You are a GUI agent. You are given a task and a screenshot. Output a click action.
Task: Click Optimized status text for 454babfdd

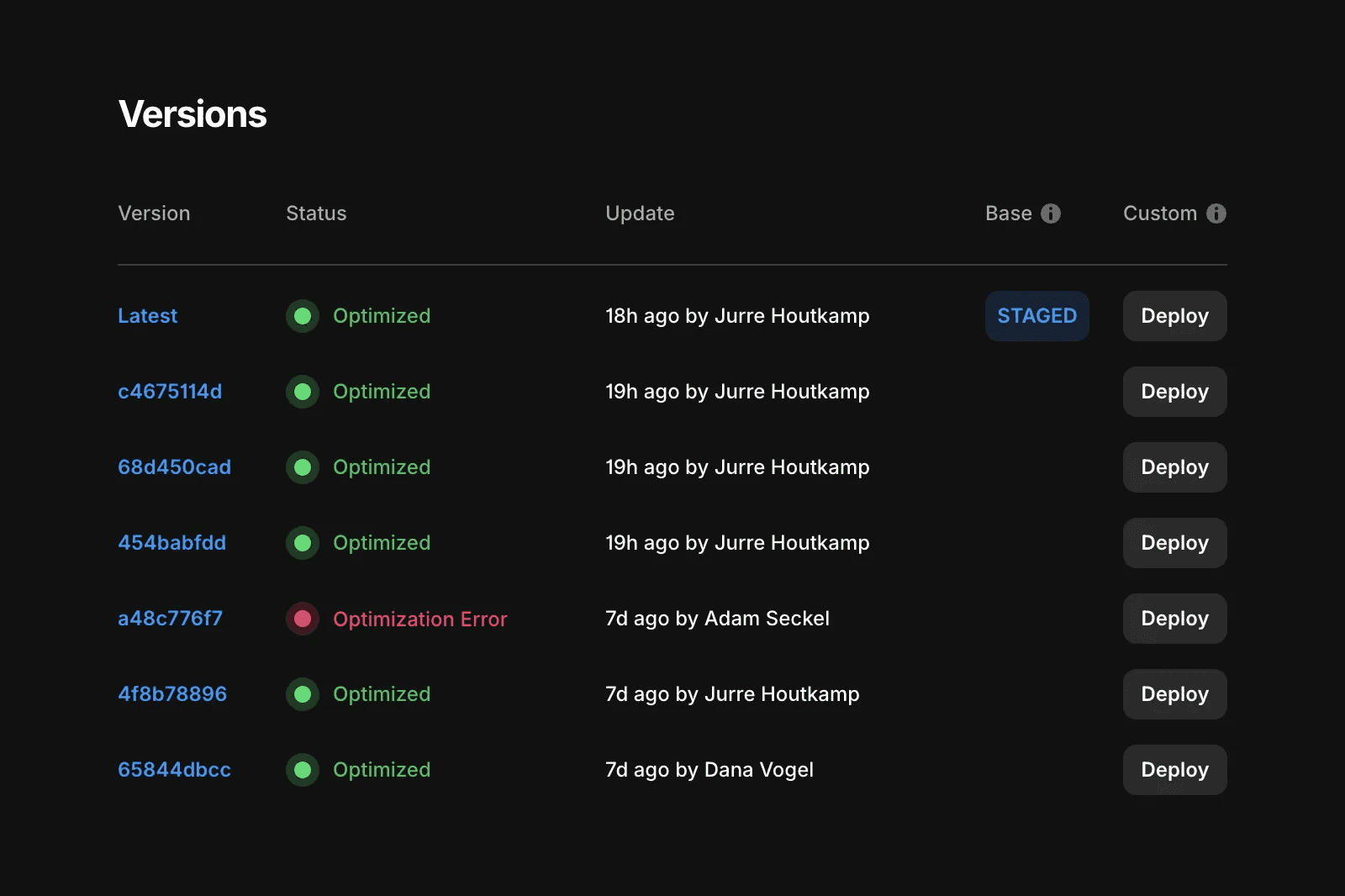[382, 543]
